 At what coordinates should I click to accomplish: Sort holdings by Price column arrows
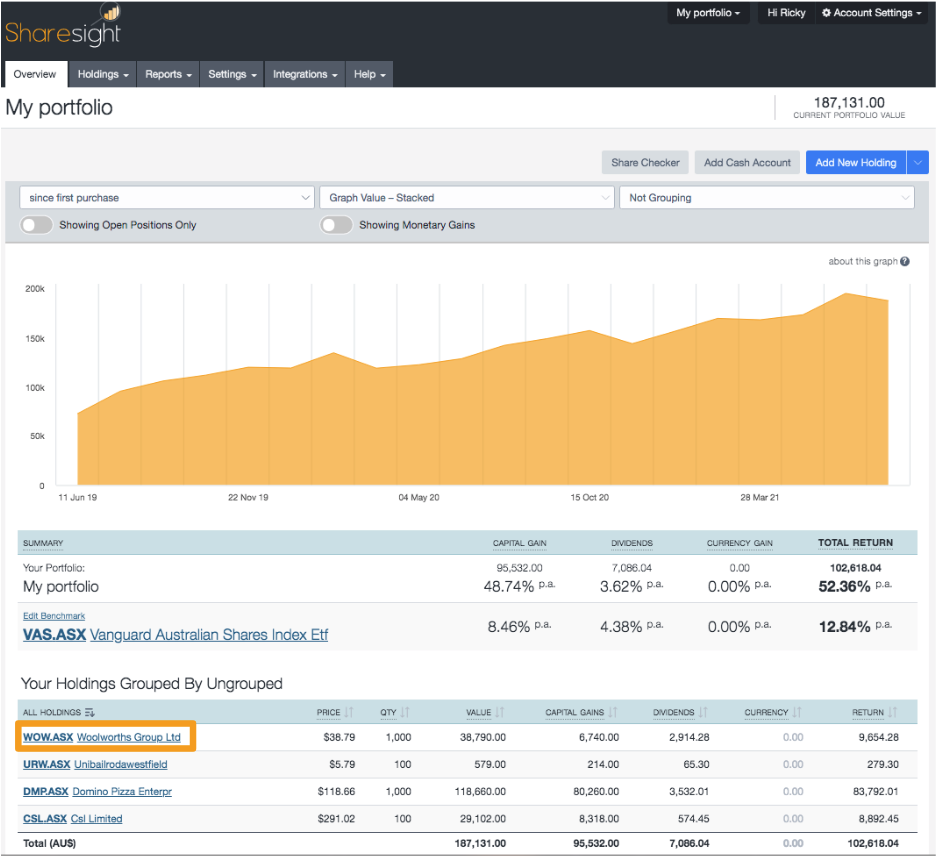[349, 712]
